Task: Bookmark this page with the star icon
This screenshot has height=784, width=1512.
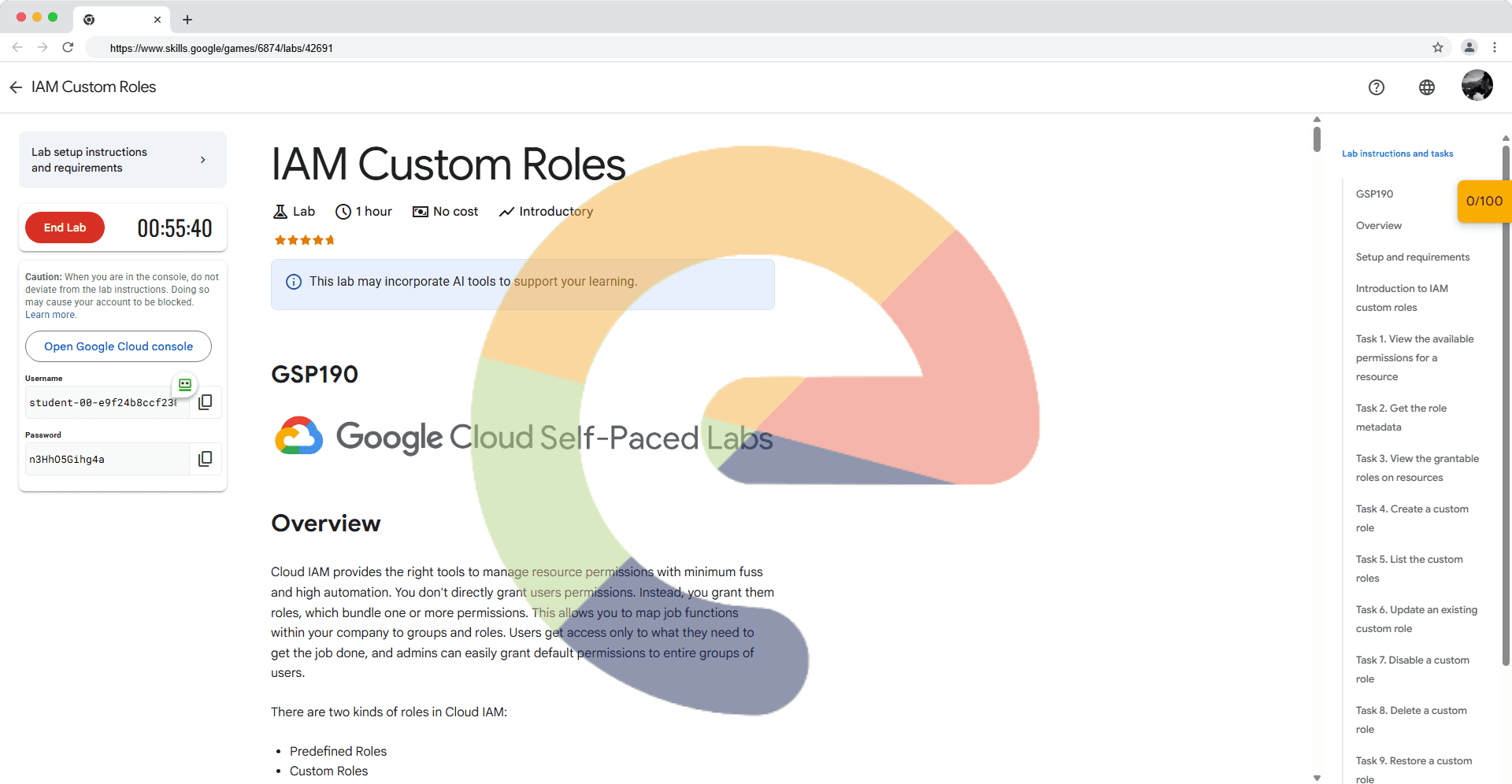Action: coord(1437,48)
